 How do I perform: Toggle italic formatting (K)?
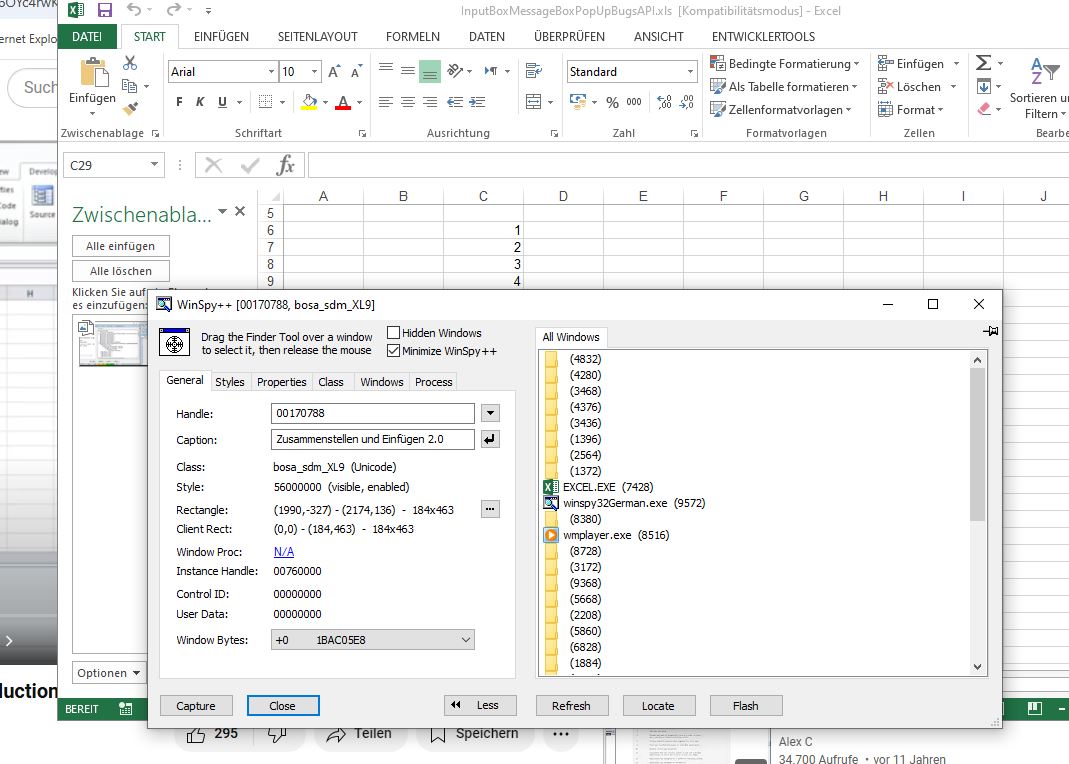pos(200,102)
